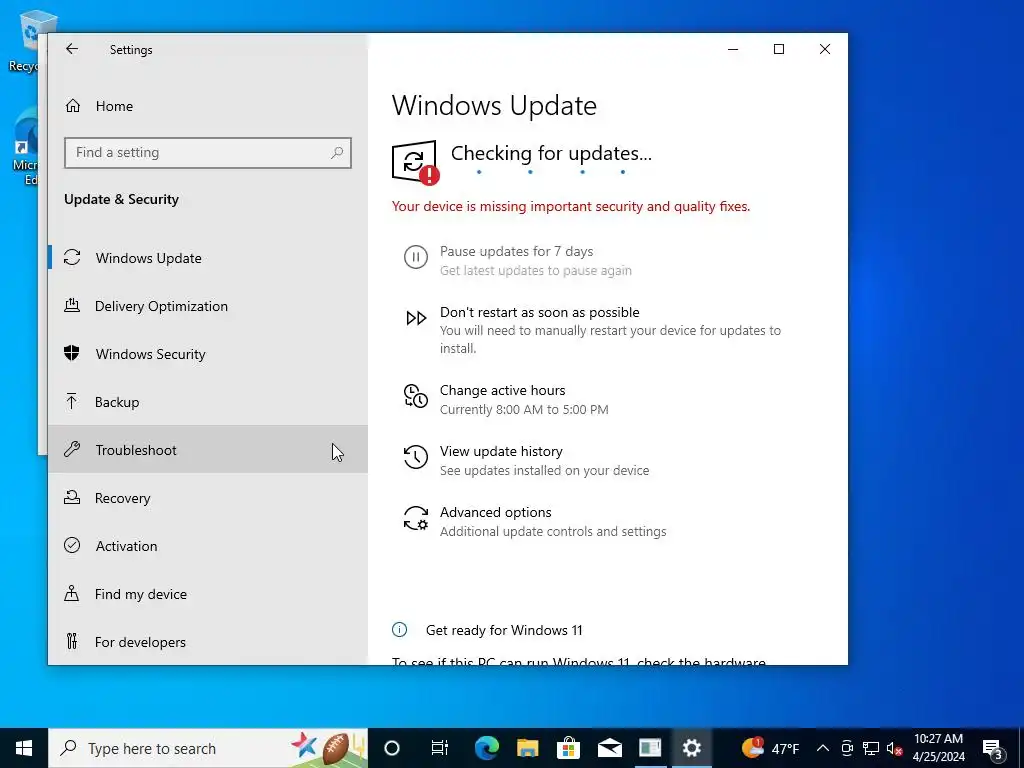The height and width of the screenshot is (768, 1024).
Task: Click the Windows Security shield icon
Action: (x=72, y=353)
